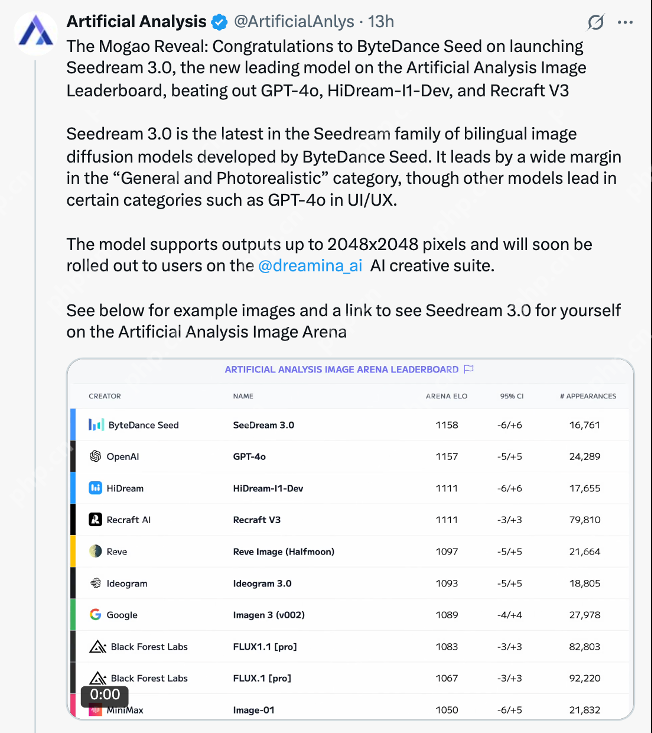The height and width of the screenshot is (733, 652).
Task: Click the Recraft AI logo icon
Action: click(x=96, y=520)
